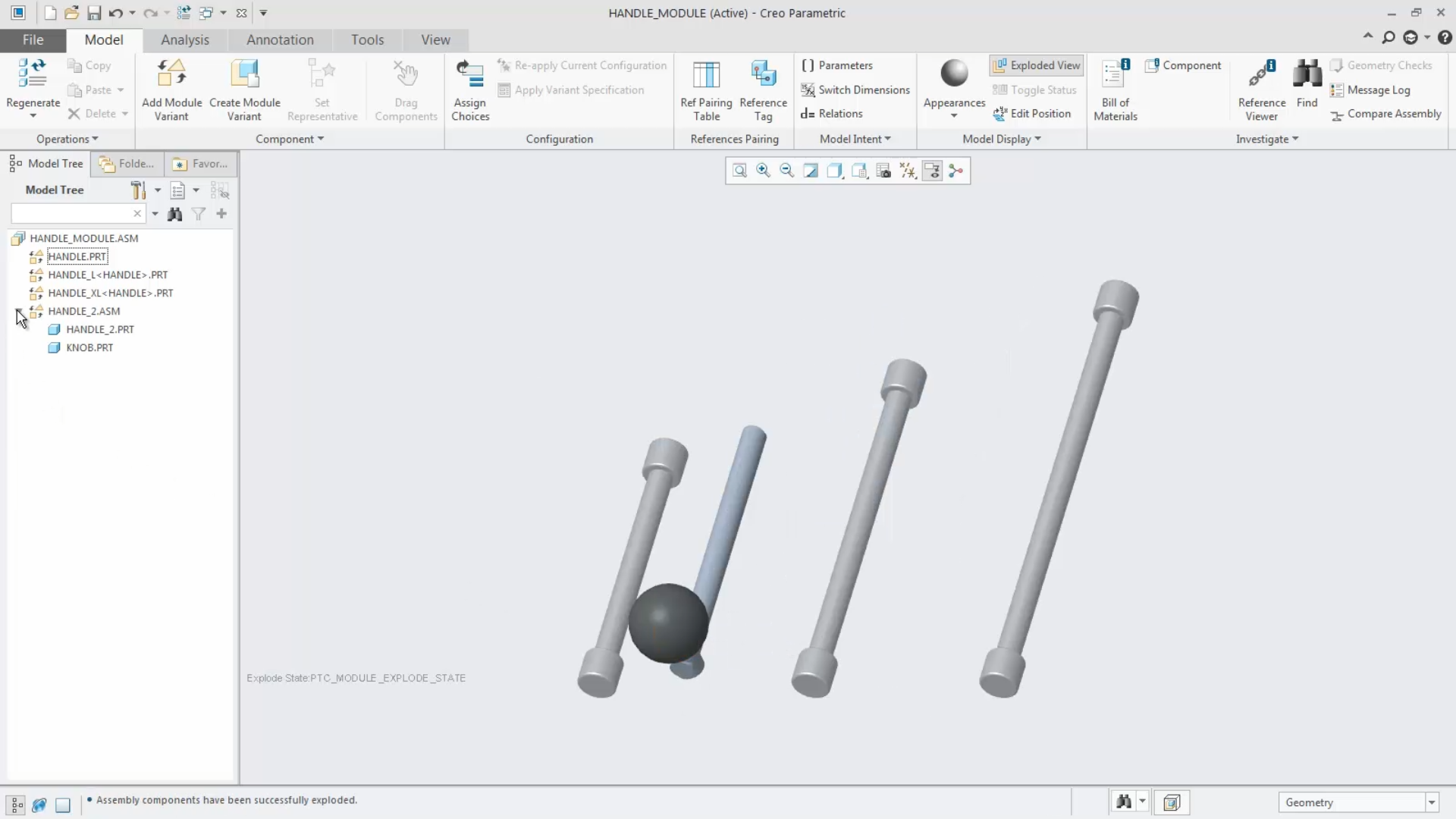Click the Drag Components tool
Viewport: 1456px width, 819px height.
coord(406,89)
